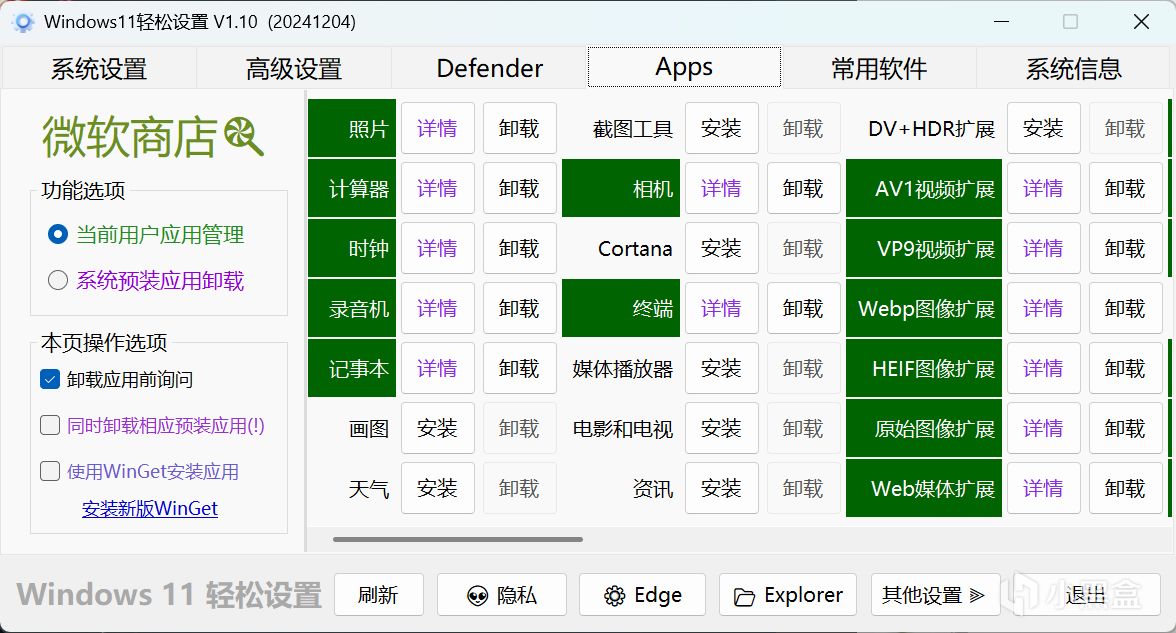This screenshot has width=1176, height=633.
Task: Click the app icon in title bar
Action: coord(23,22)
